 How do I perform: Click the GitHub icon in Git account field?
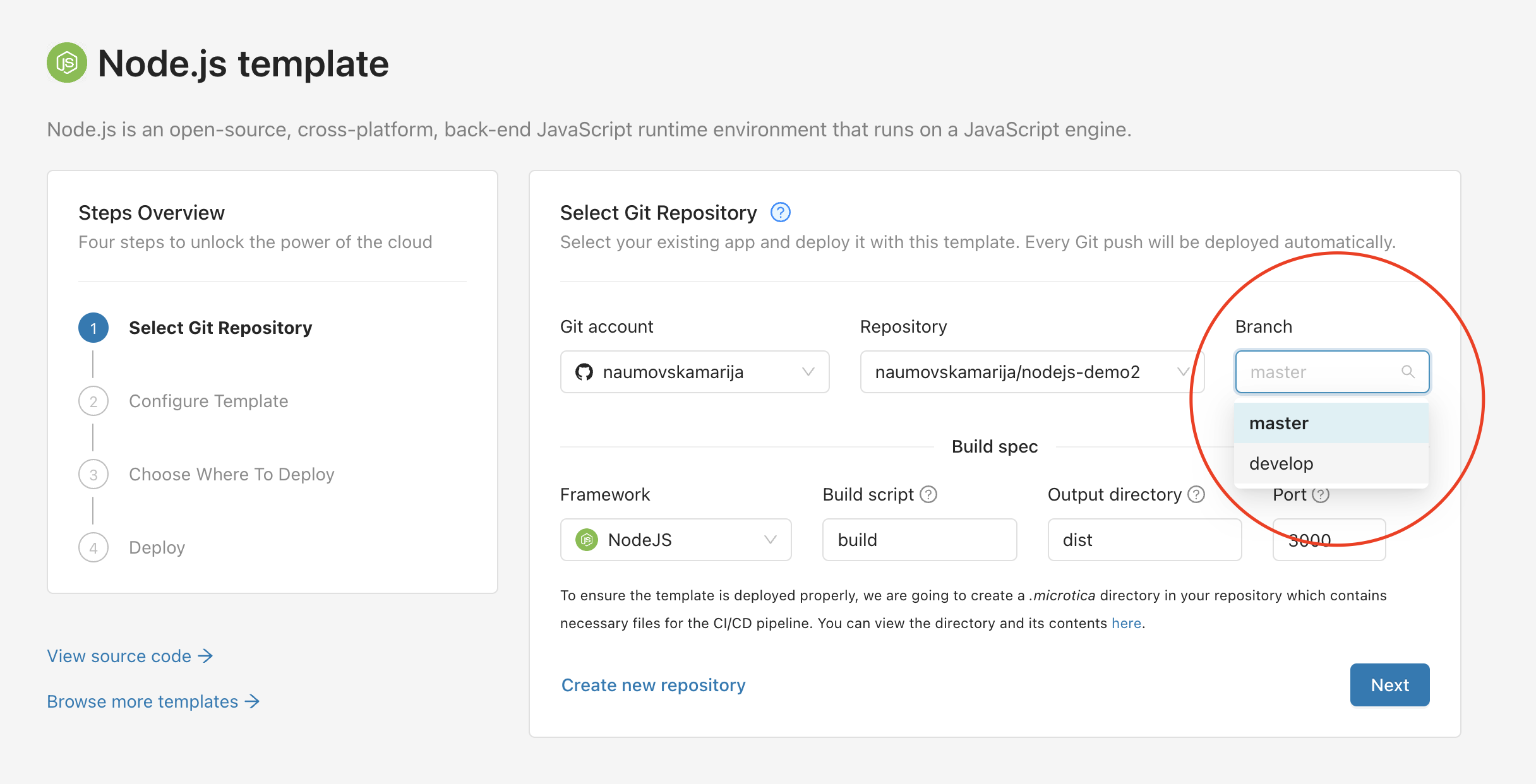pos(584,372)
